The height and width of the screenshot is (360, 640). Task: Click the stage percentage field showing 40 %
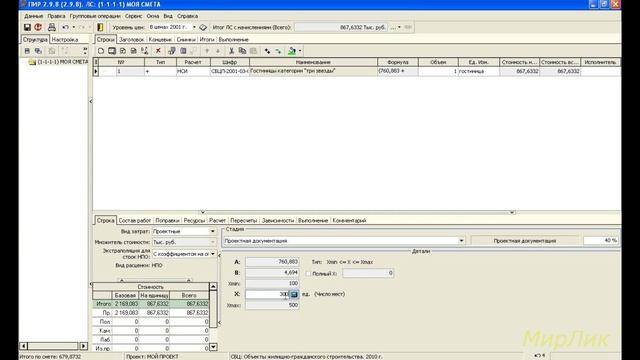point(601,241)
